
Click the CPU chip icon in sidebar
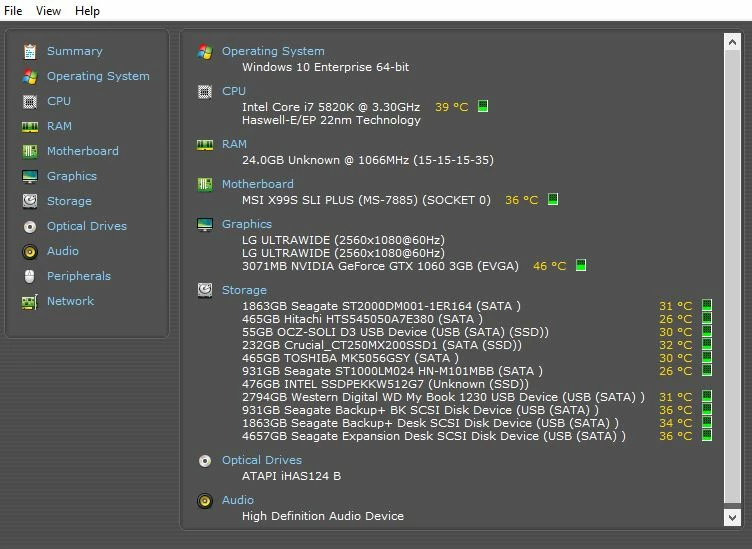pyautogui.click(x=30, y=101)
